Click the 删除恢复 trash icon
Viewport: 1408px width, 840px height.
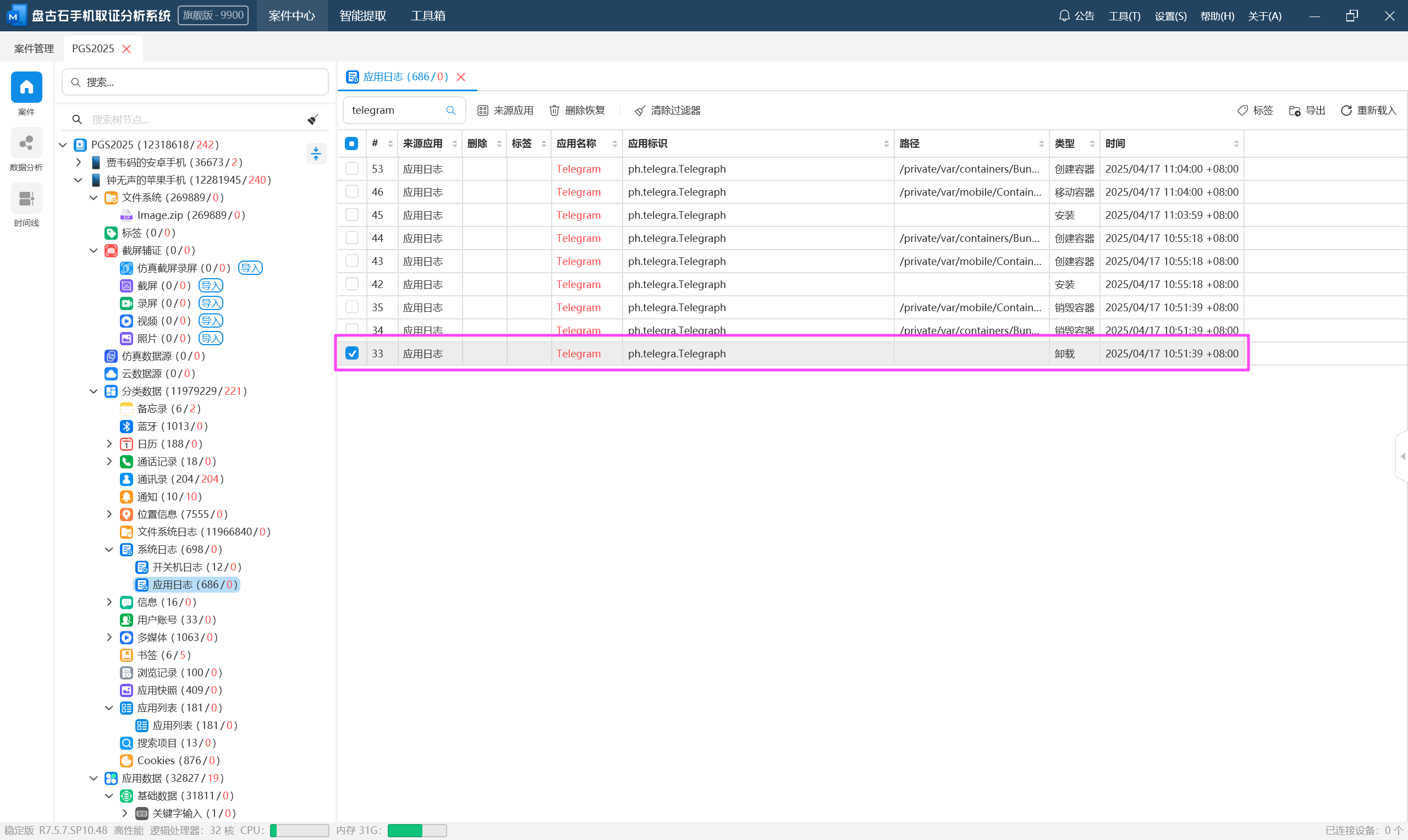click(x=554, y=110)
